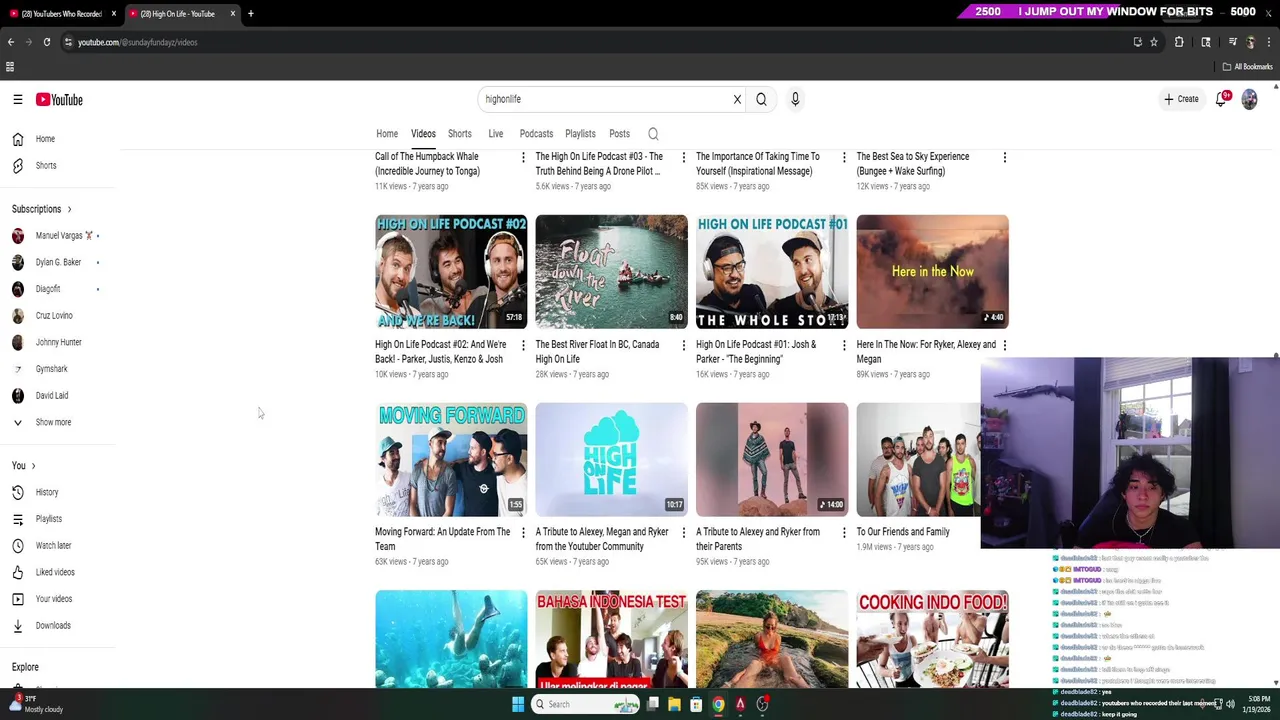Open 'To Our Friends and Family' title
This screenshot has width=1280, height=720.
[x=903, y=532]
